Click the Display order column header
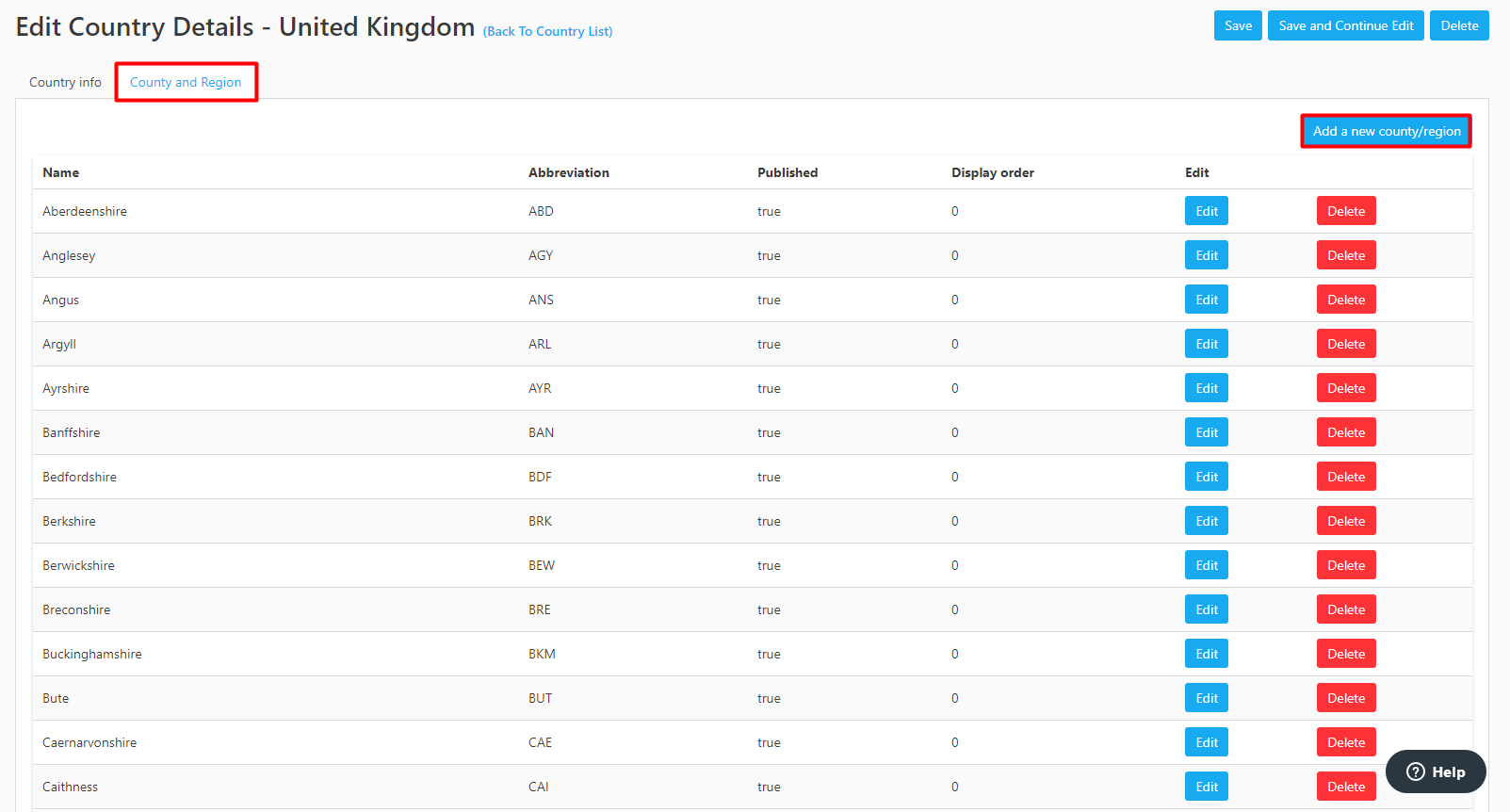 [992, 172]
